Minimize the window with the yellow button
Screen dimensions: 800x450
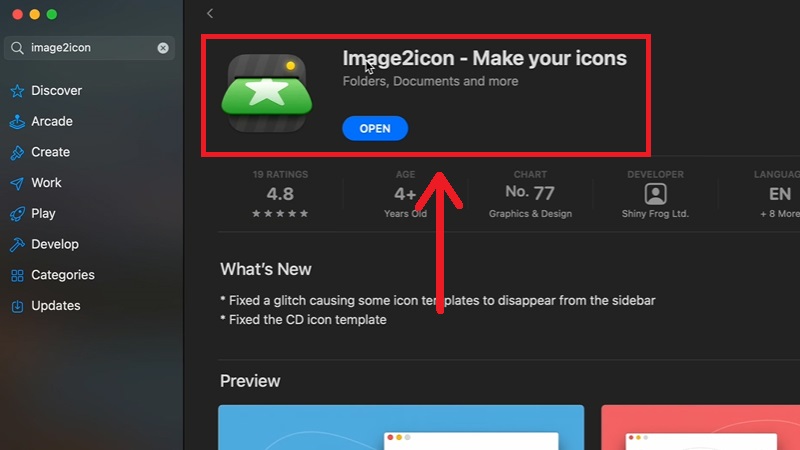point(35,14)
